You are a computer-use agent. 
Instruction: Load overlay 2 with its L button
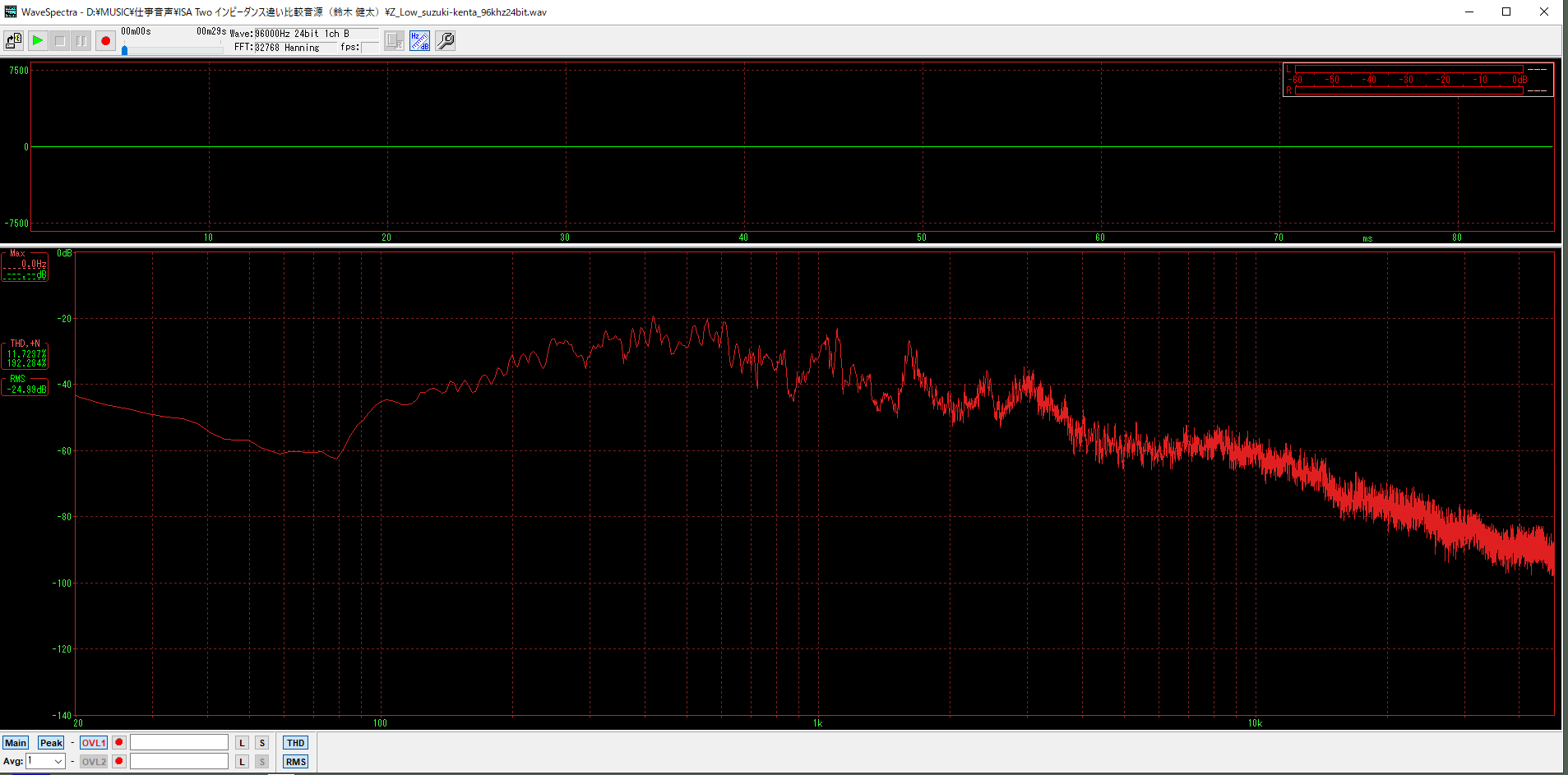243,762
